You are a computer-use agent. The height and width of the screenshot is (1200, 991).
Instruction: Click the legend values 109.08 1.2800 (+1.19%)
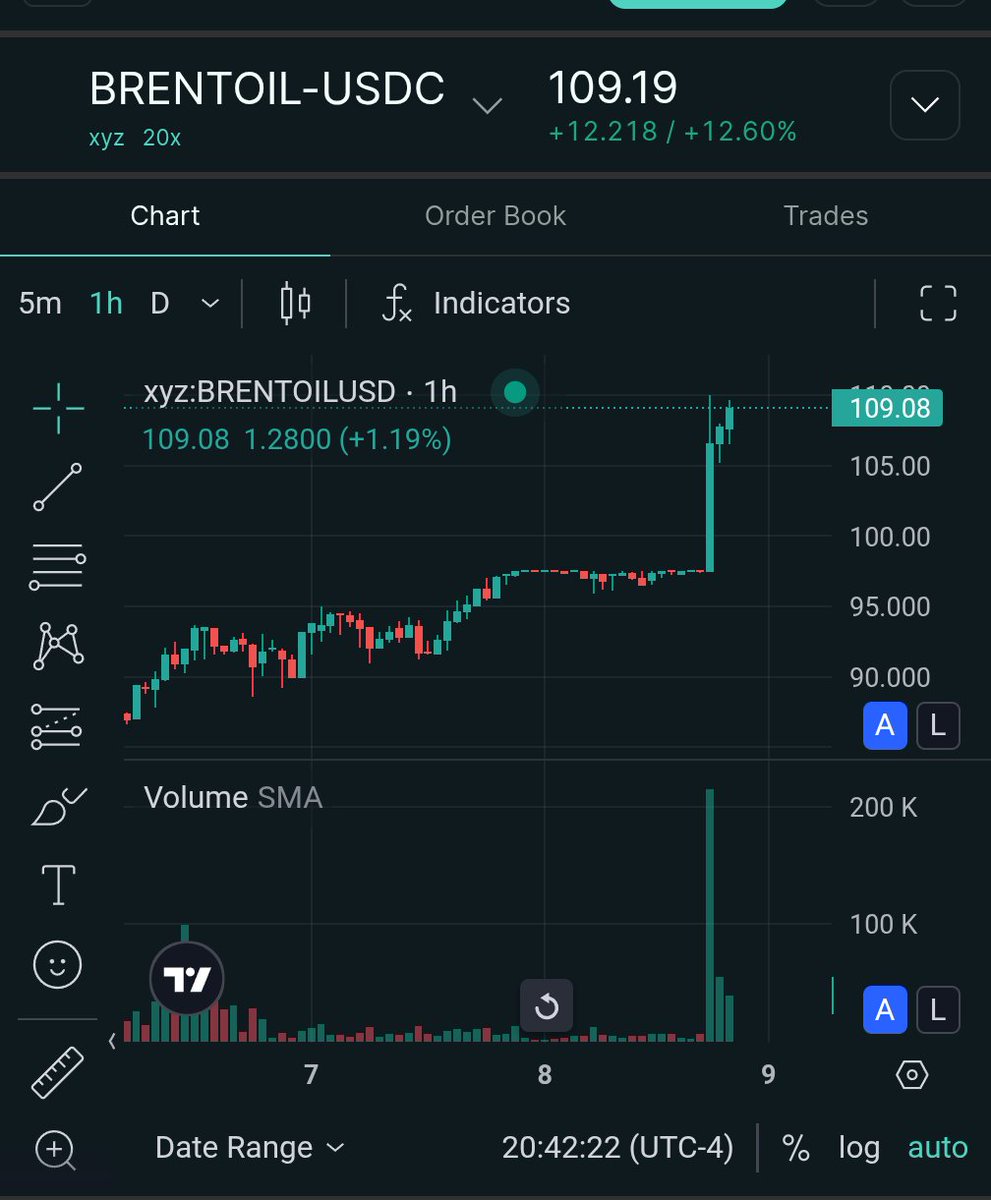click(297, 439)
